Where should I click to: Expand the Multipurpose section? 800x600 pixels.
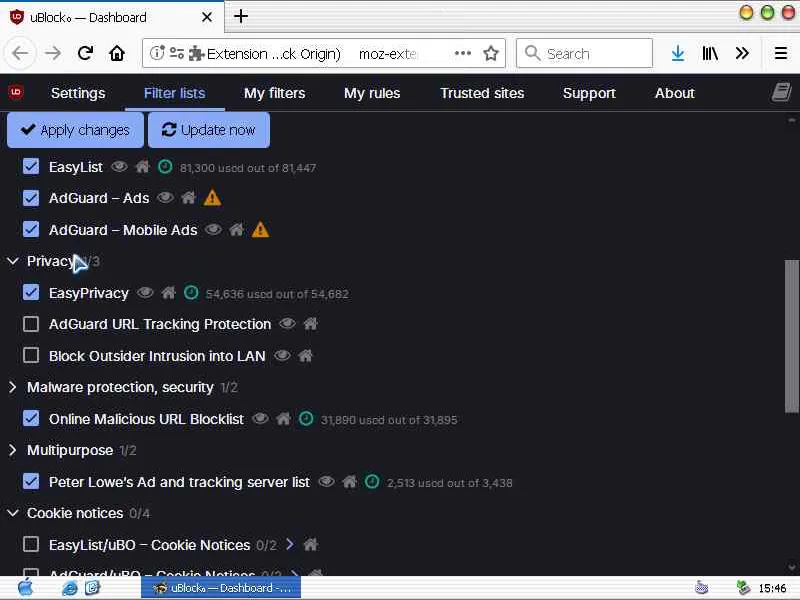coord(13,450)
